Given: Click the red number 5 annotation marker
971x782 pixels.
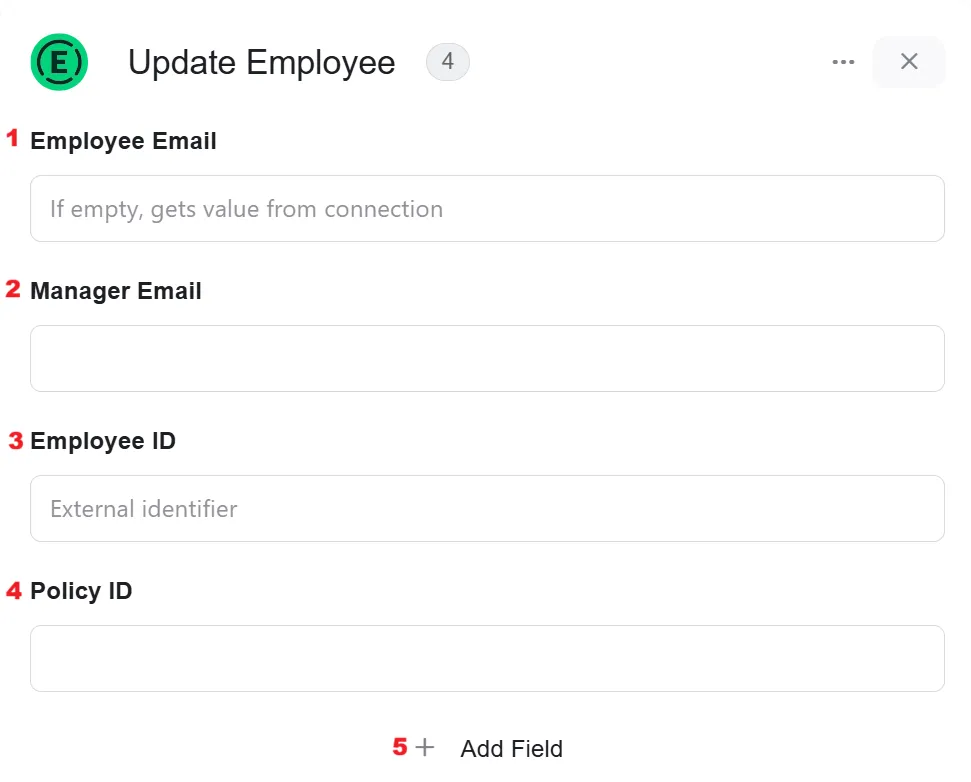Looking at the screenshot, I should 400,747.
